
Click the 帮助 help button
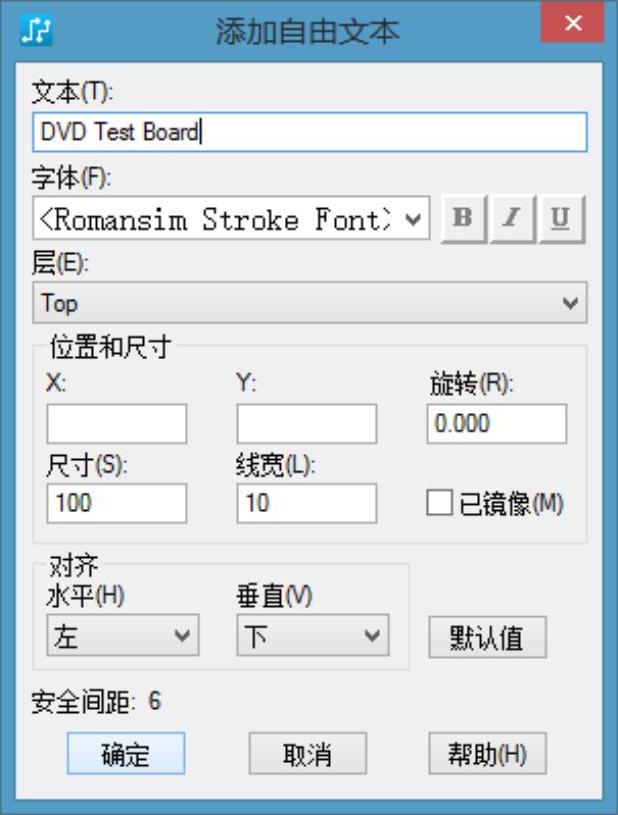click(487, 754)
